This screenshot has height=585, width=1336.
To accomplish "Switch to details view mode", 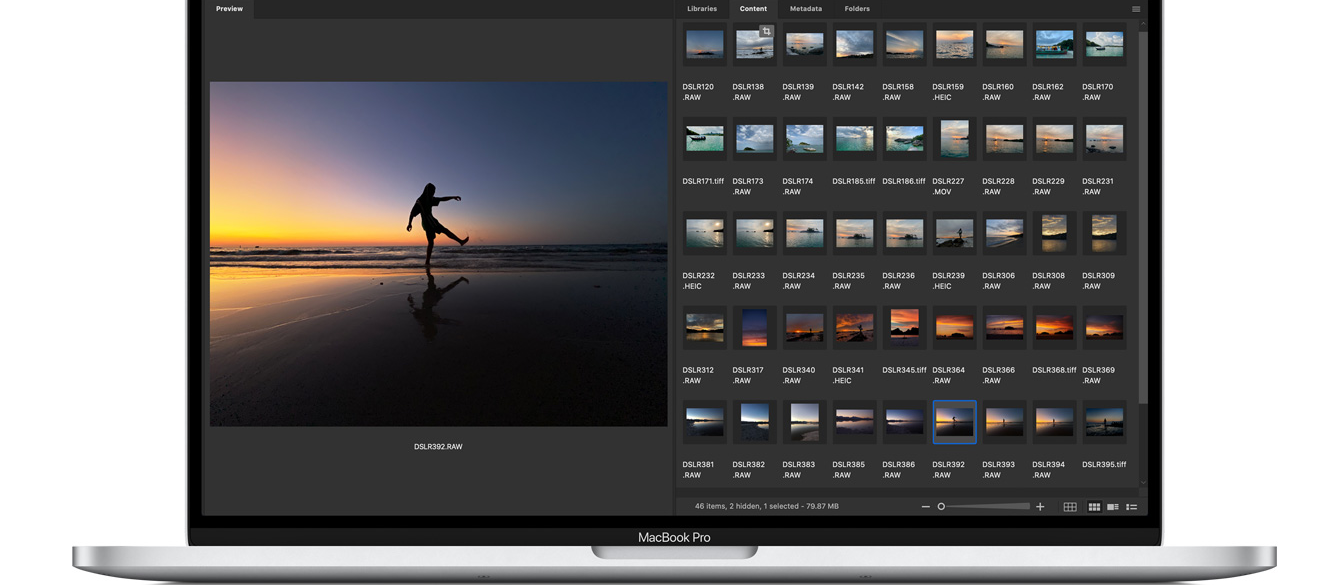I will coord(1113,507).
